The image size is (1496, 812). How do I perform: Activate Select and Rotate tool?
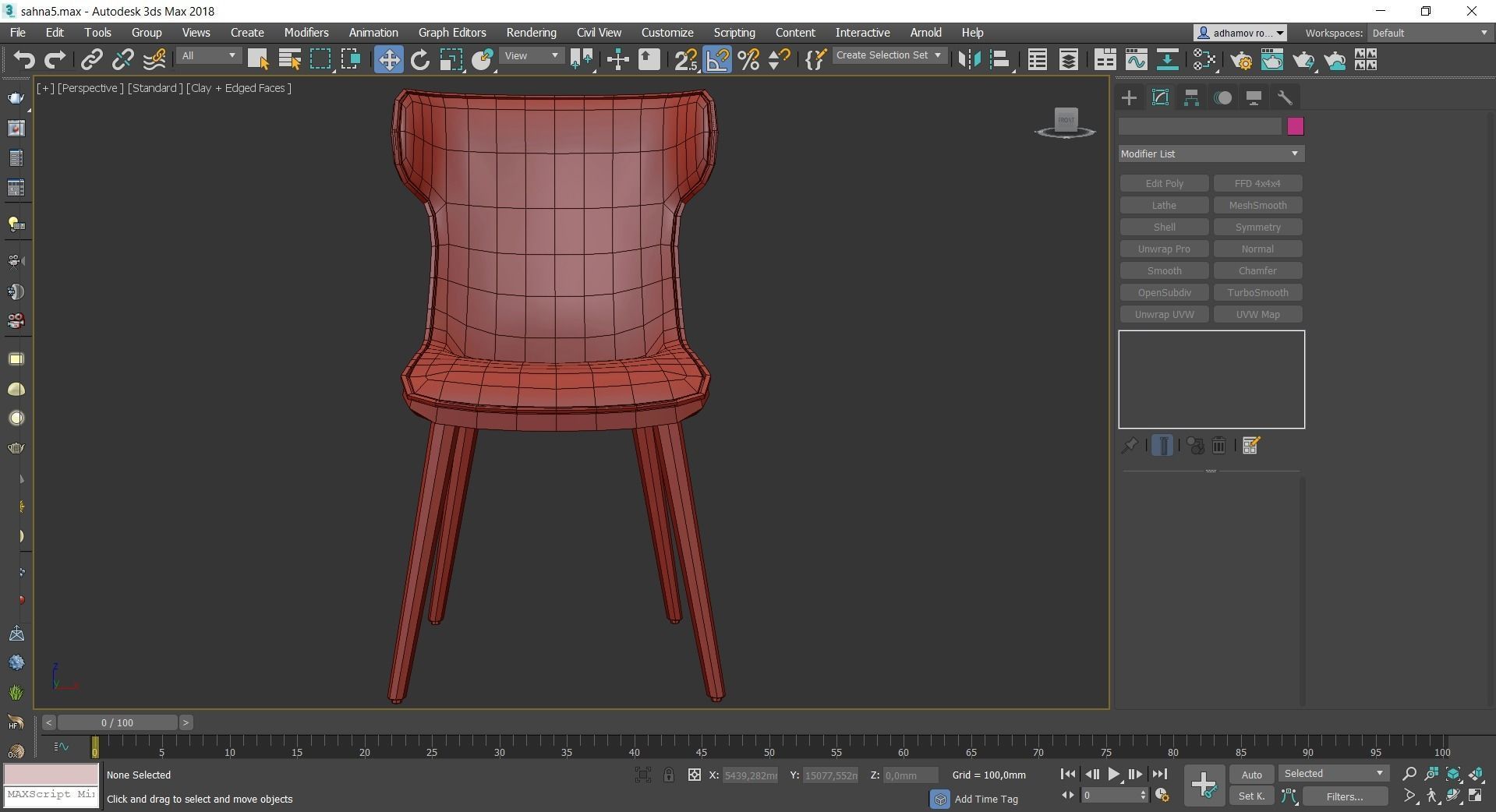[420, 59]
